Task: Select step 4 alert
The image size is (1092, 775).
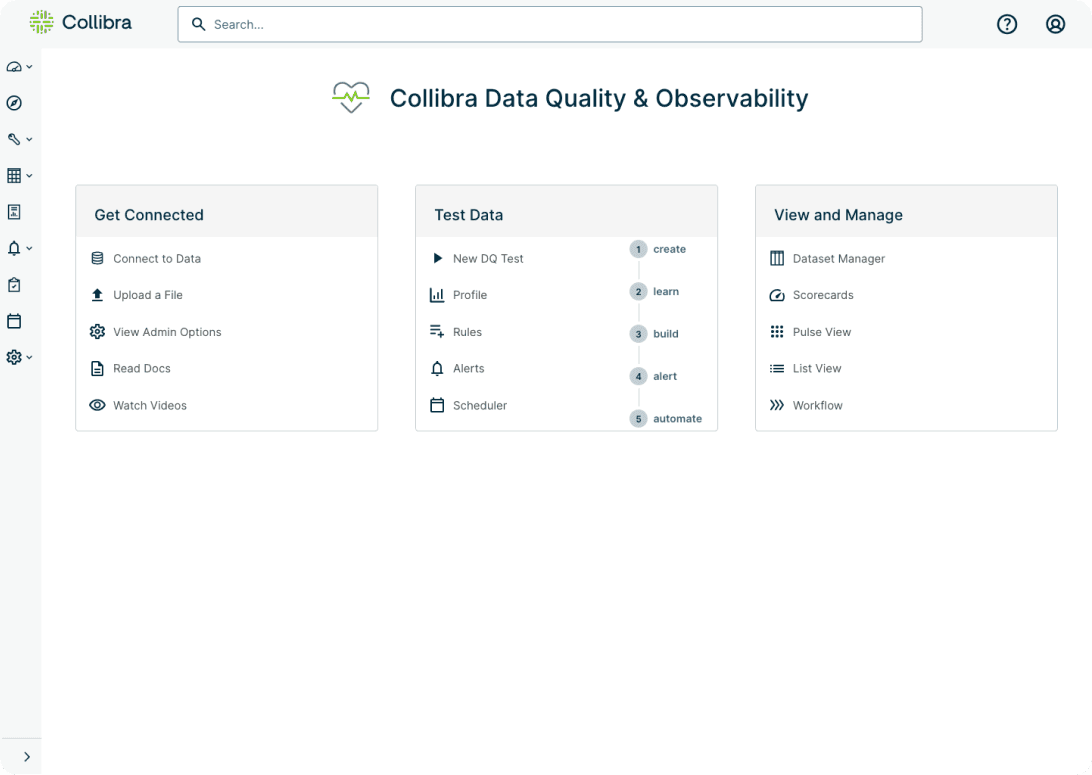Action: [x=654, y=376]
